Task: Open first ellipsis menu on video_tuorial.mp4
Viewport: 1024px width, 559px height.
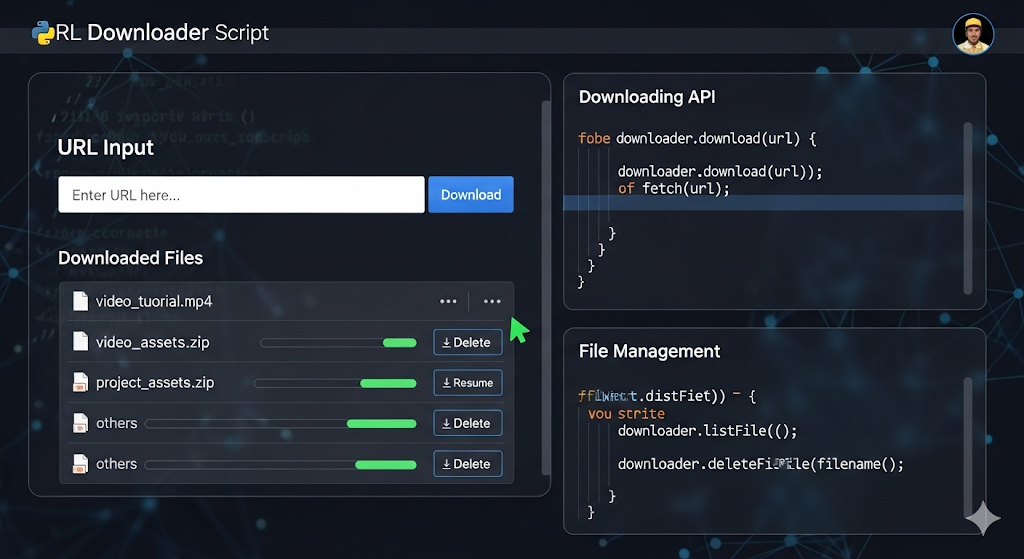Action: pyautogui.click(x=448, y=301)
